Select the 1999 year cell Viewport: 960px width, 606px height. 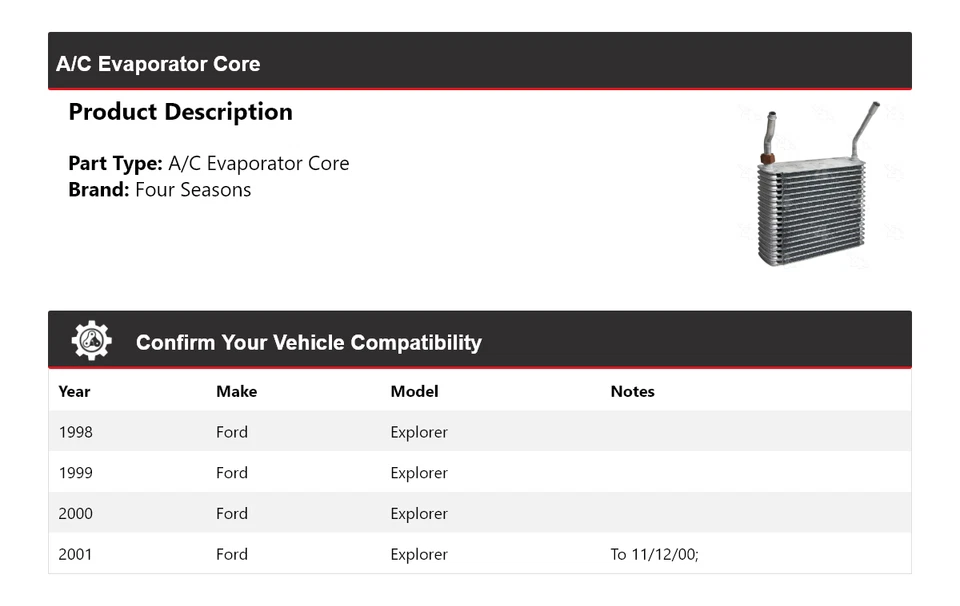coord(76,473)
